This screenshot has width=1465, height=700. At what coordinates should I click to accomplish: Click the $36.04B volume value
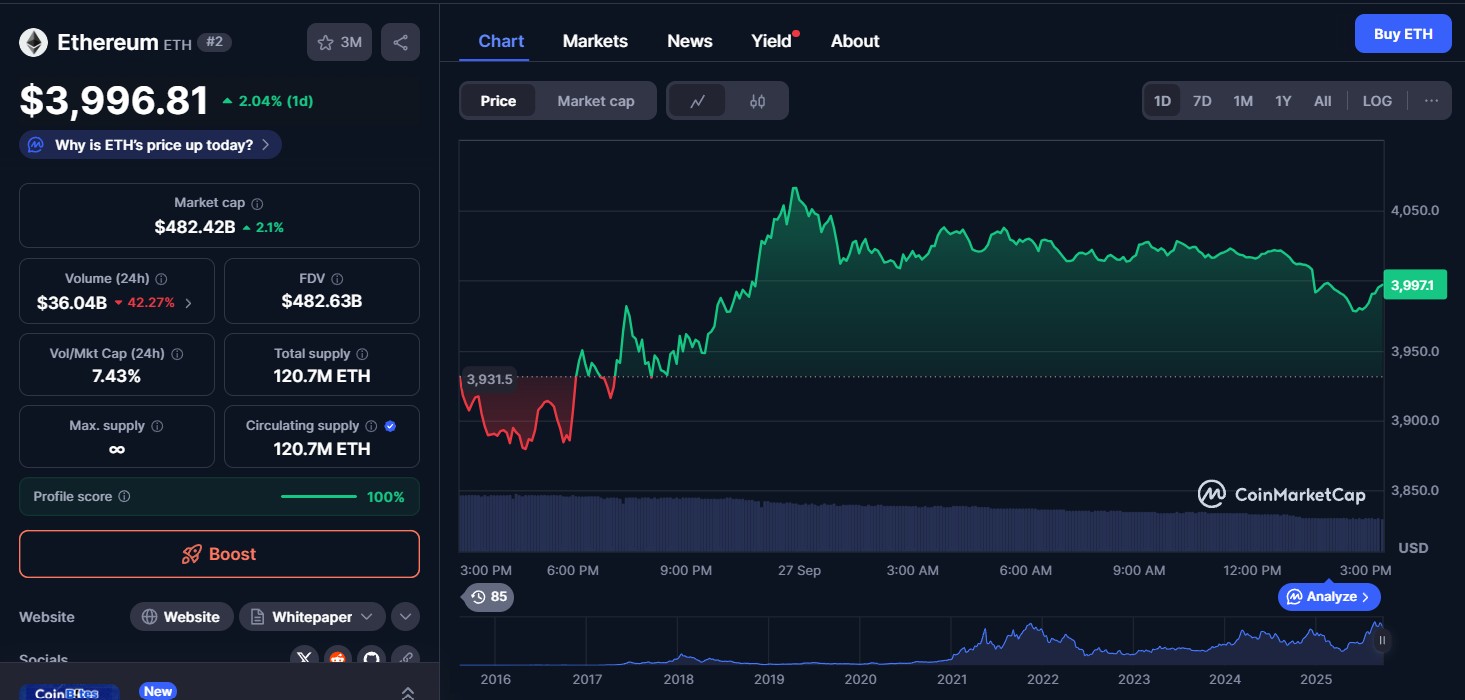[72, 303]
